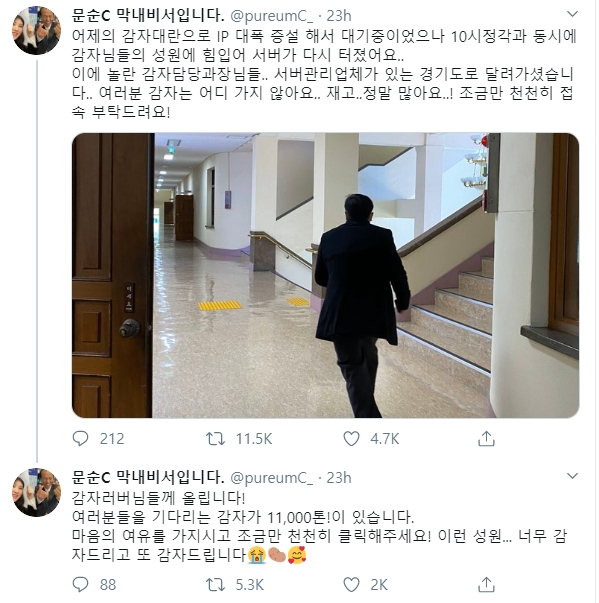Click the display name on second tweet
599x603 pixels.
point(148,478)
